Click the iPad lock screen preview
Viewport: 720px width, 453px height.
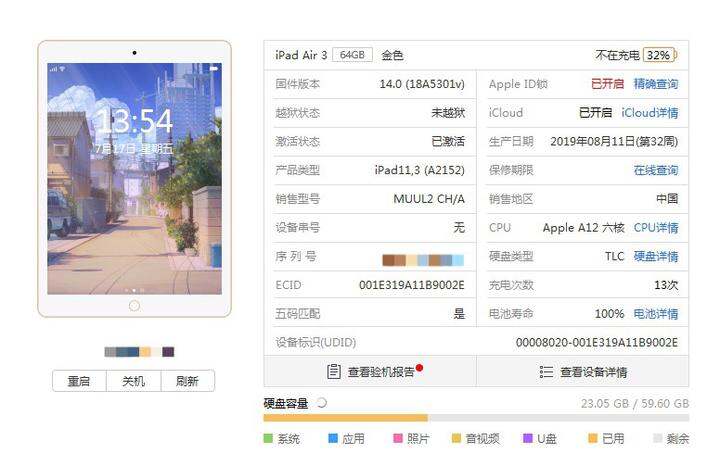point(134,179)
